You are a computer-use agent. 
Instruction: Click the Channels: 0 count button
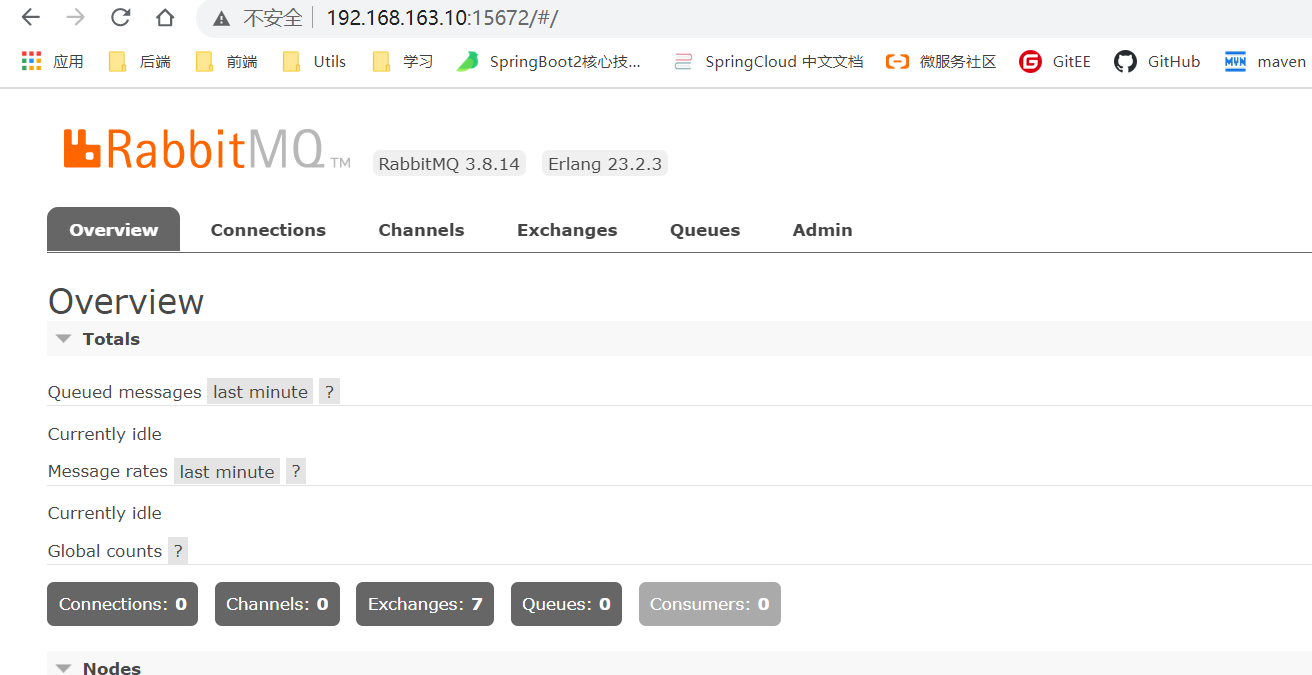tap(277, 604)
